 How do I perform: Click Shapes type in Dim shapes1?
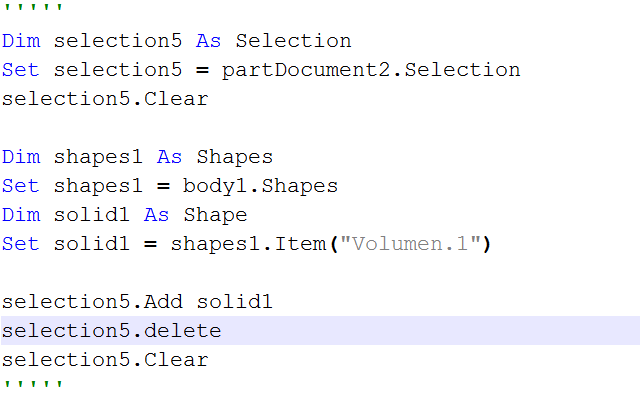point(235,157)
